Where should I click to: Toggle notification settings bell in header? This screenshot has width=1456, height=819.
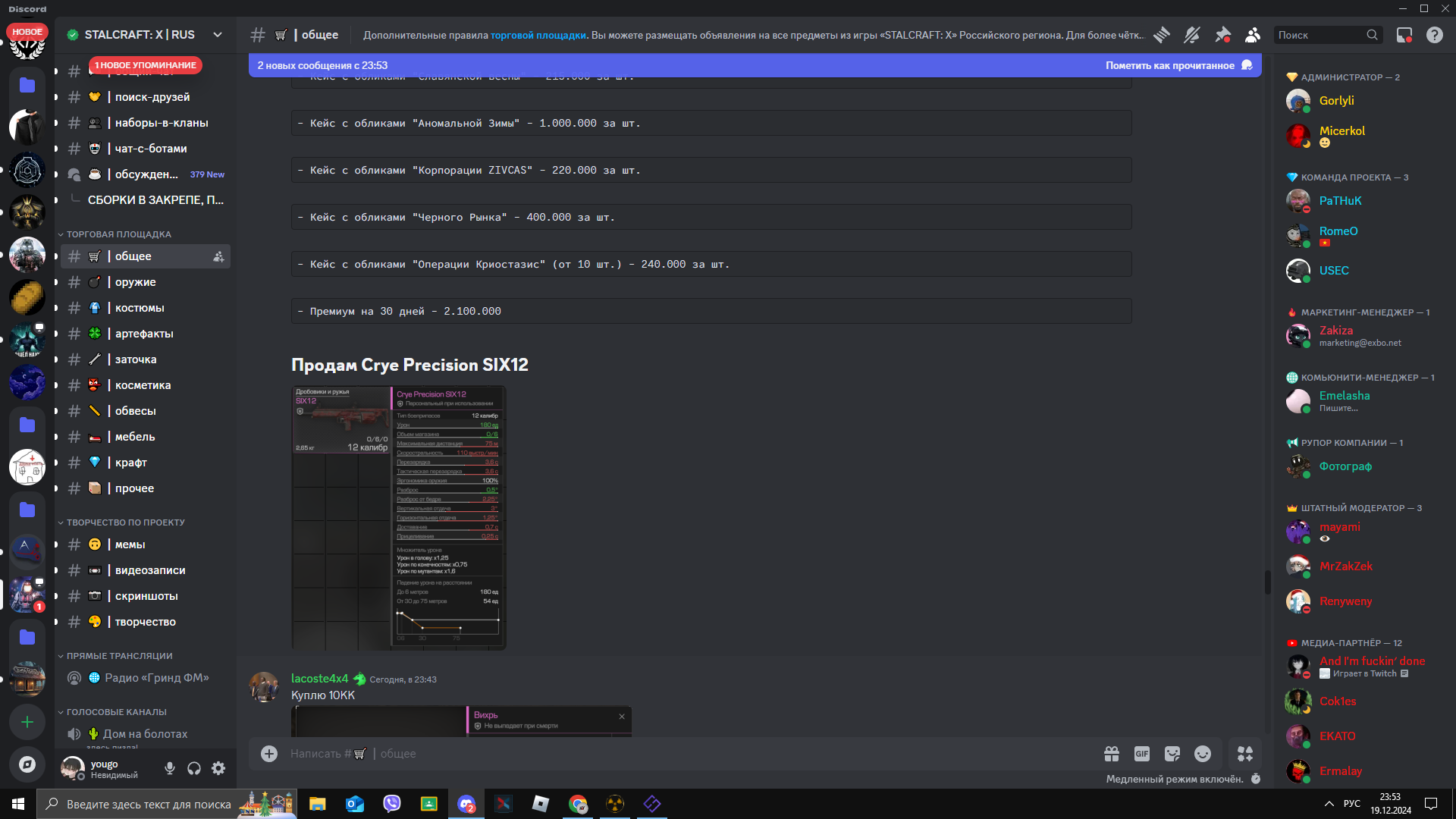(x=1192, y=35)
